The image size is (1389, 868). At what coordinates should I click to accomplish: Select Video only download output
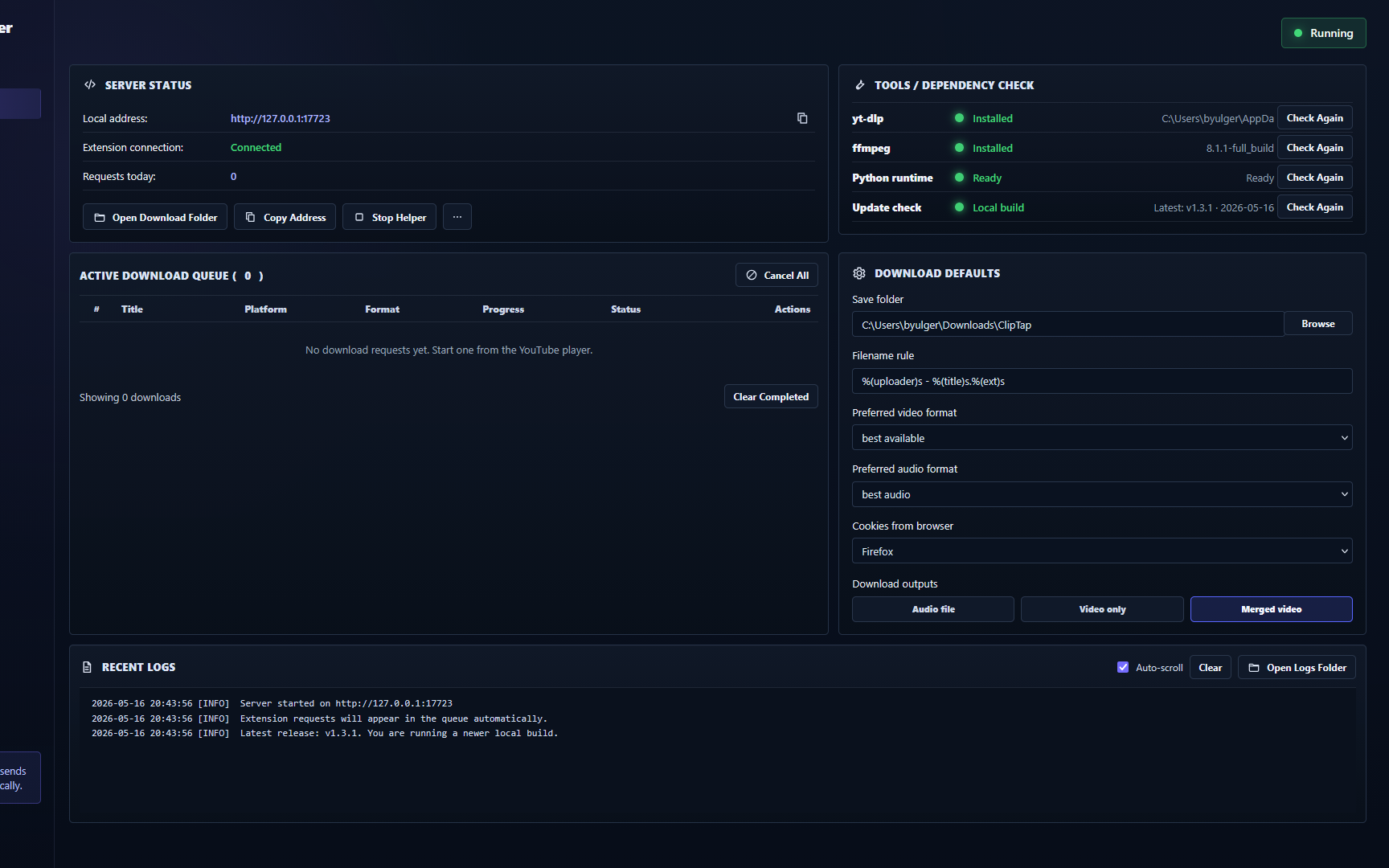pyautogui.click(x=1102, y=609)
